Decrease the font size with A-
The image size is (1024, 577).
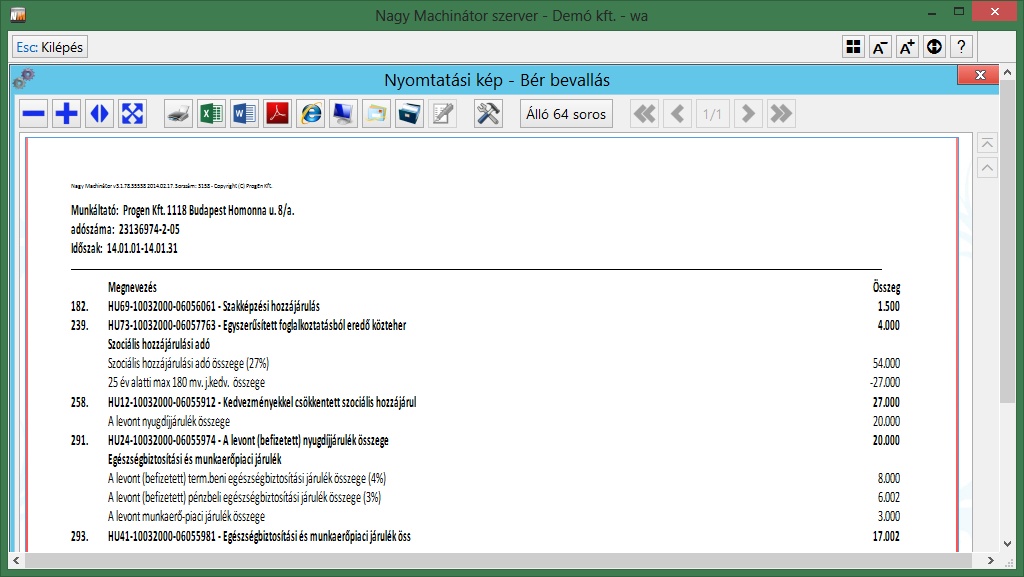coord(880,47)
